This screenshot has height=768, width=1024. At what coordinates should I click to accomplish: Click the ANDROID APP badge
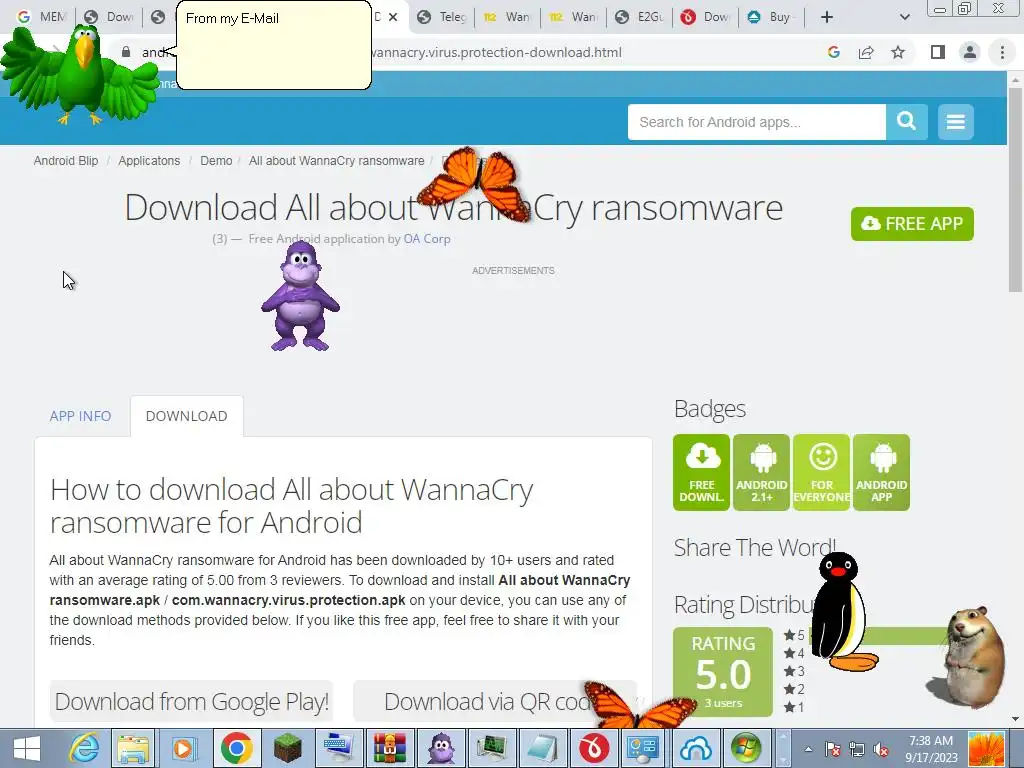(x=882, y=472)
